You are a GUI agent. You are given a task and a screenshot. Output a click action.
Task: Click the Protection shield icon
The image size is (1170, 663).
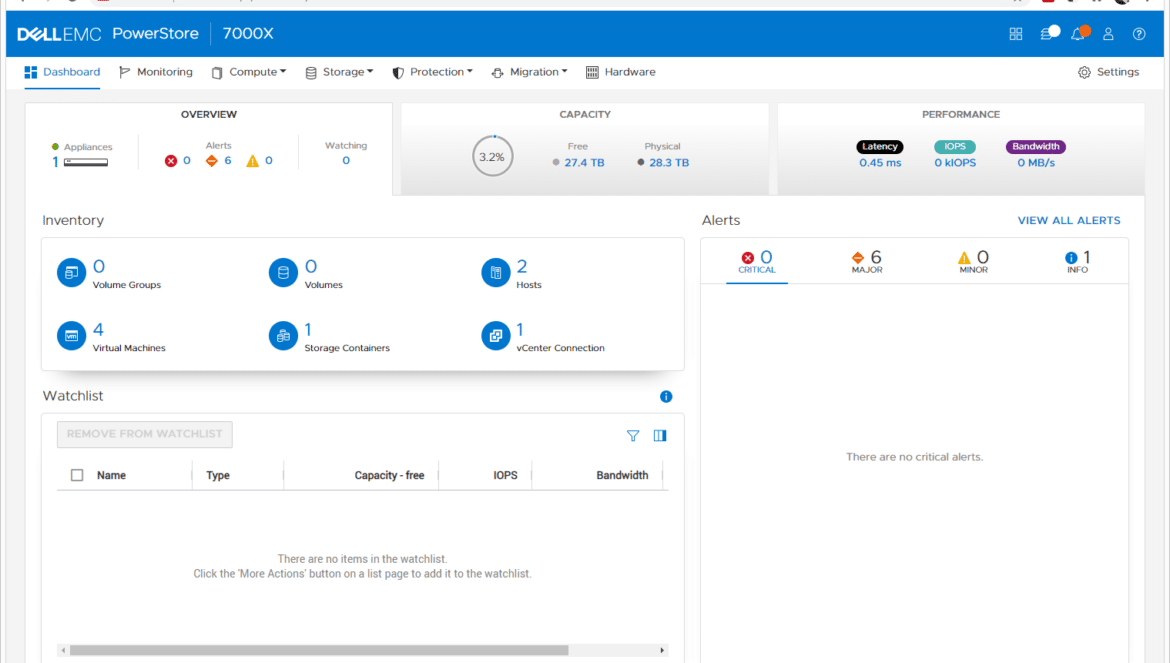[398, 72]
